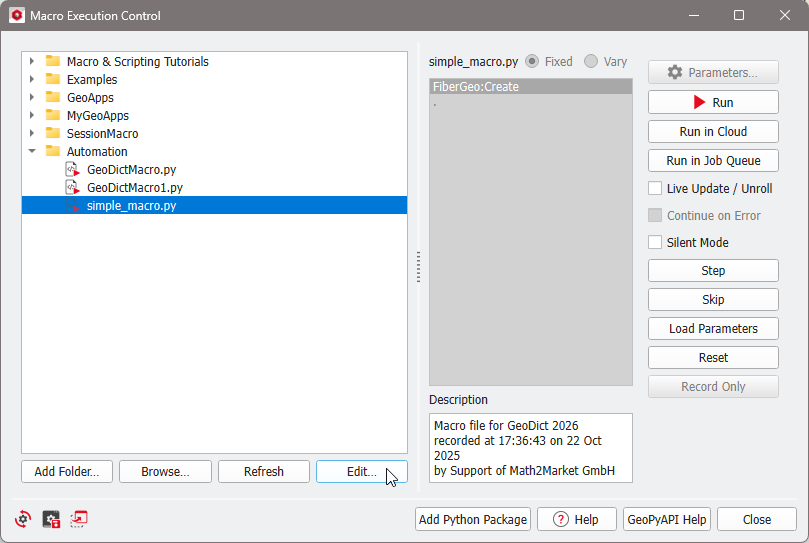Click the Macro & Scripting Tutorials folder icon
Screen dimensions: 809x543
pyautogui.click(x=53, y=61)
